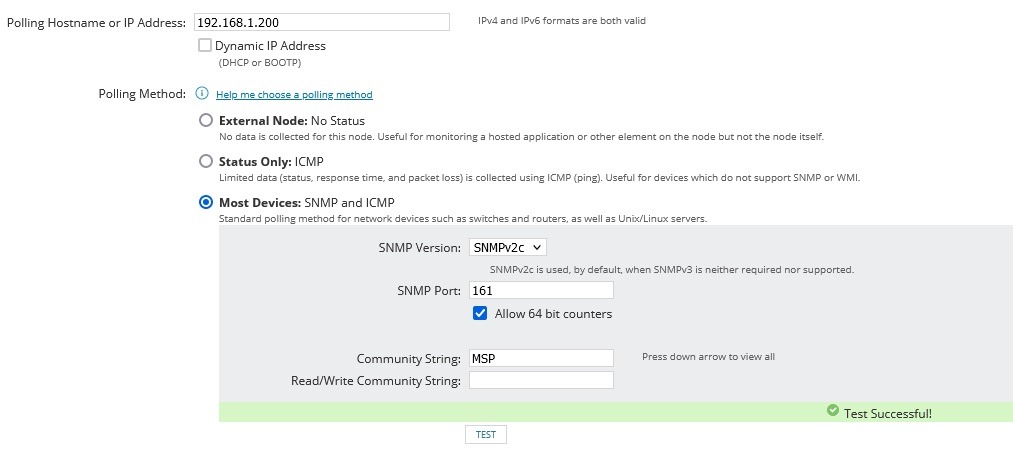Click the 'Press down arrow to view all' hint
Viewport: 1013px width, 449px height.
708,357
